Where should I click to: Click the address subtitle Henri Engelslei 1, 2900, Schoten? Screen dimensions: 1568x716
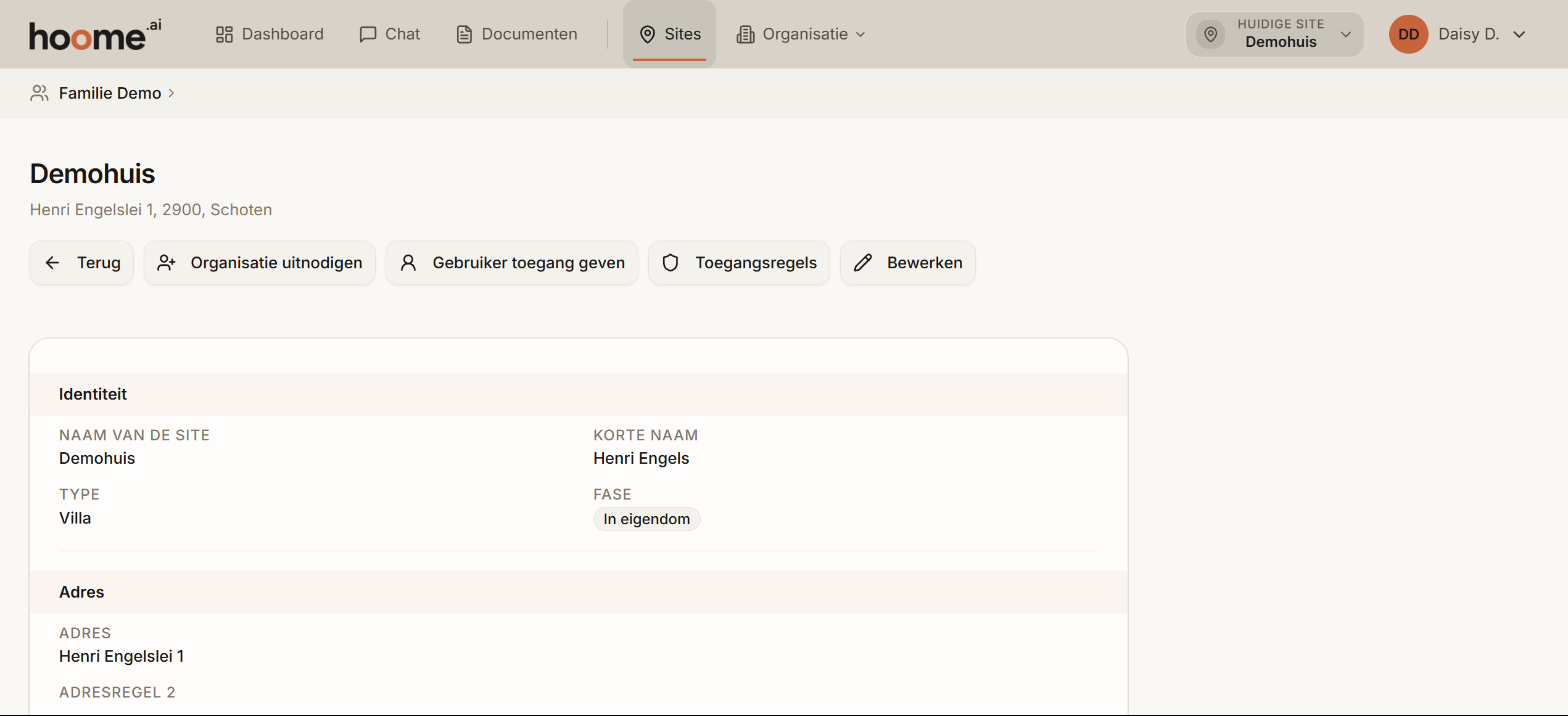click(x=151, y=210)
